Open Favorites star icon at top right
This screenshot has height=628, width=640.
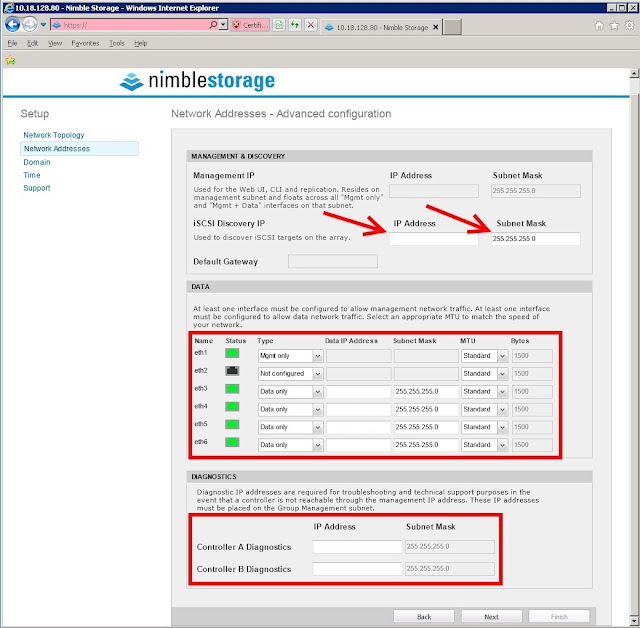coord(614,26)
